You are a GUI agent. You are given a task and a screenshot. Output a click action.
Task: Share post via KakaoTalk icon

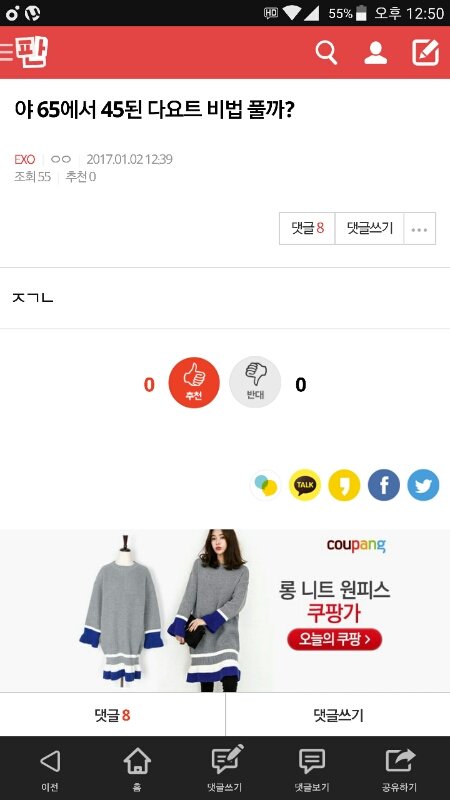pyautogui.click(x=305, y=485)
